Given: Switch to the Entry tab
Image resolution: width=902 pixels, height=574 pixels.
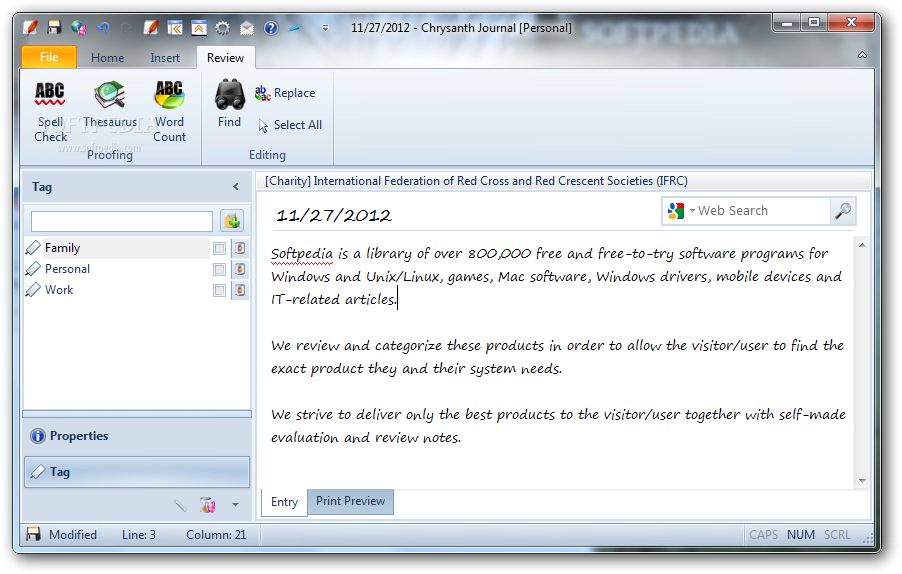Looking at the screenshot, I should pos(284,502).
